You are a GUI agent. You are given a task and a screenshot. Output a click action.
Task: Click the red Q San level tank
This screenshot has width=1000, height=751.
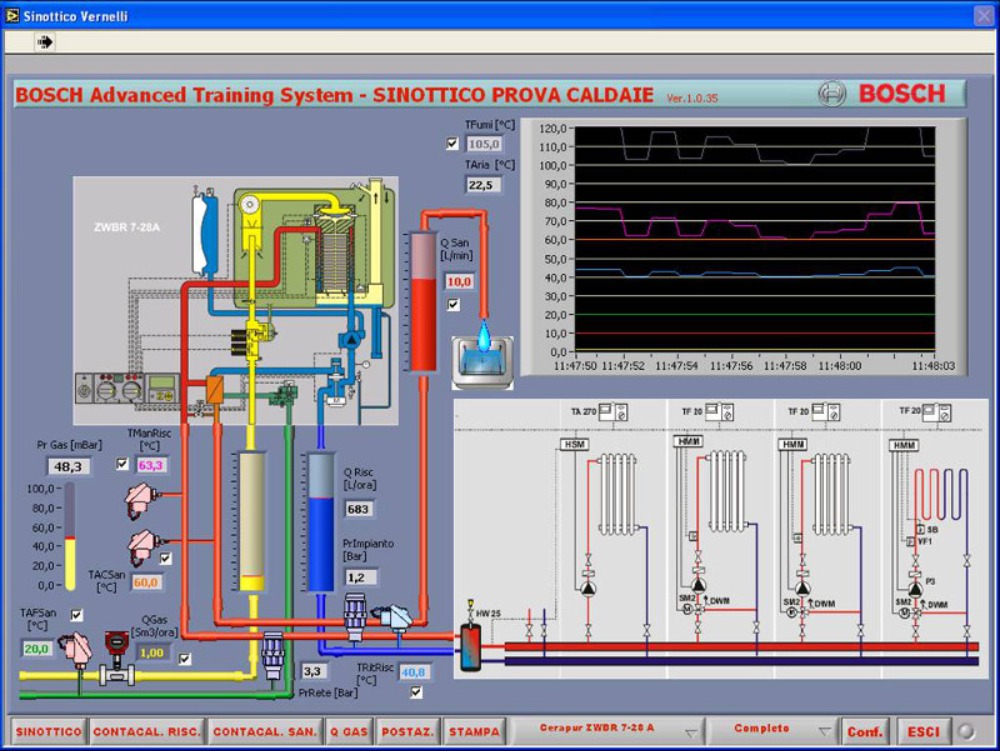[423, 301]
